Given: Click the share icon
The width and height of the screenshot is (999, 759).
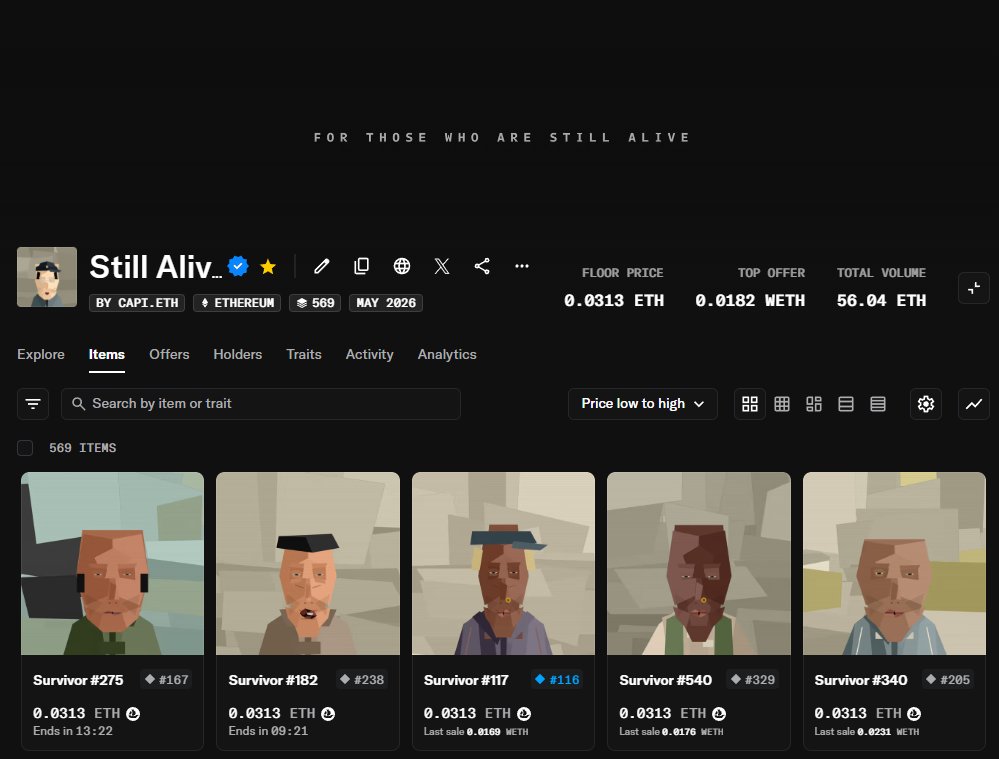Looking at the screenshot, I should [x=482, y=266].
